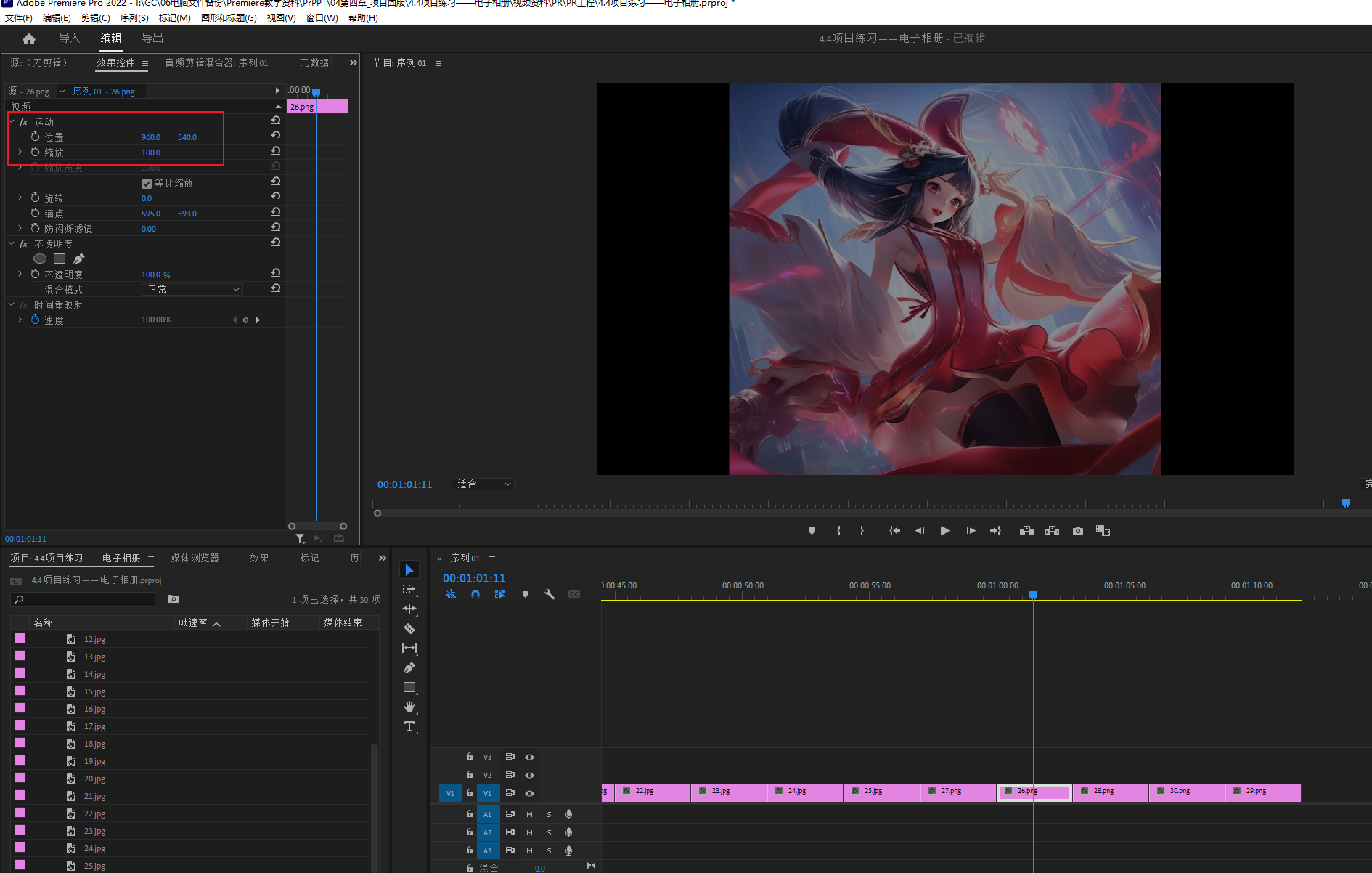Mute audio track A1
This screenshot has height=873, width=1372.
point(529,814)
